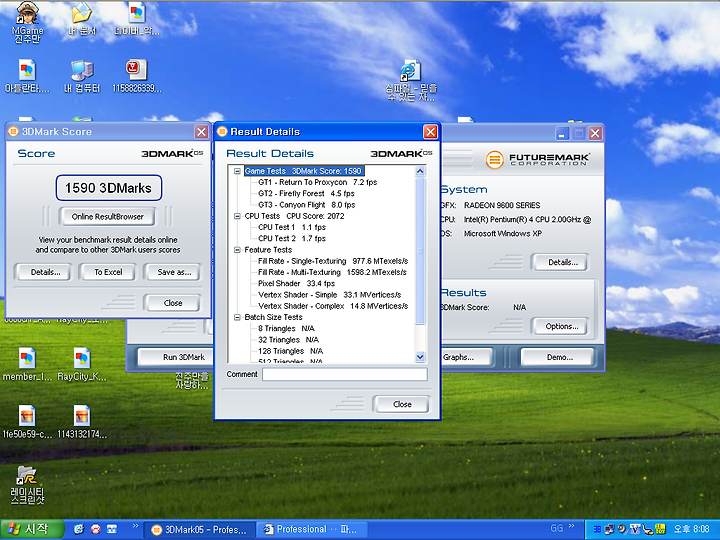
Task: Select '8 Triangles N/A' row
Action: click(x=287, y=328)
